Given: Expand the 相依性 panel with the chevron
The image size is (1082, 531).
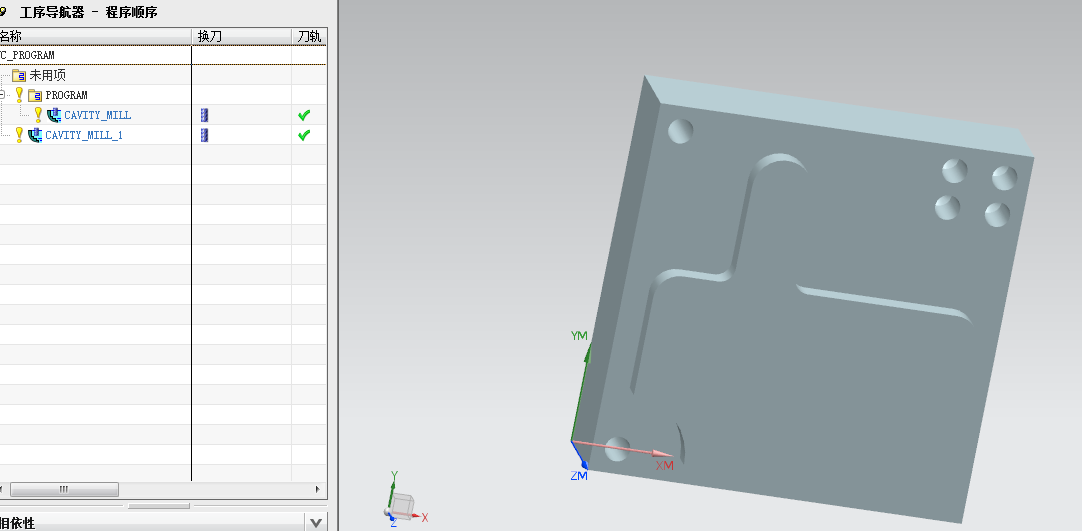Looking at the screenshot, I should pos(315,523).
